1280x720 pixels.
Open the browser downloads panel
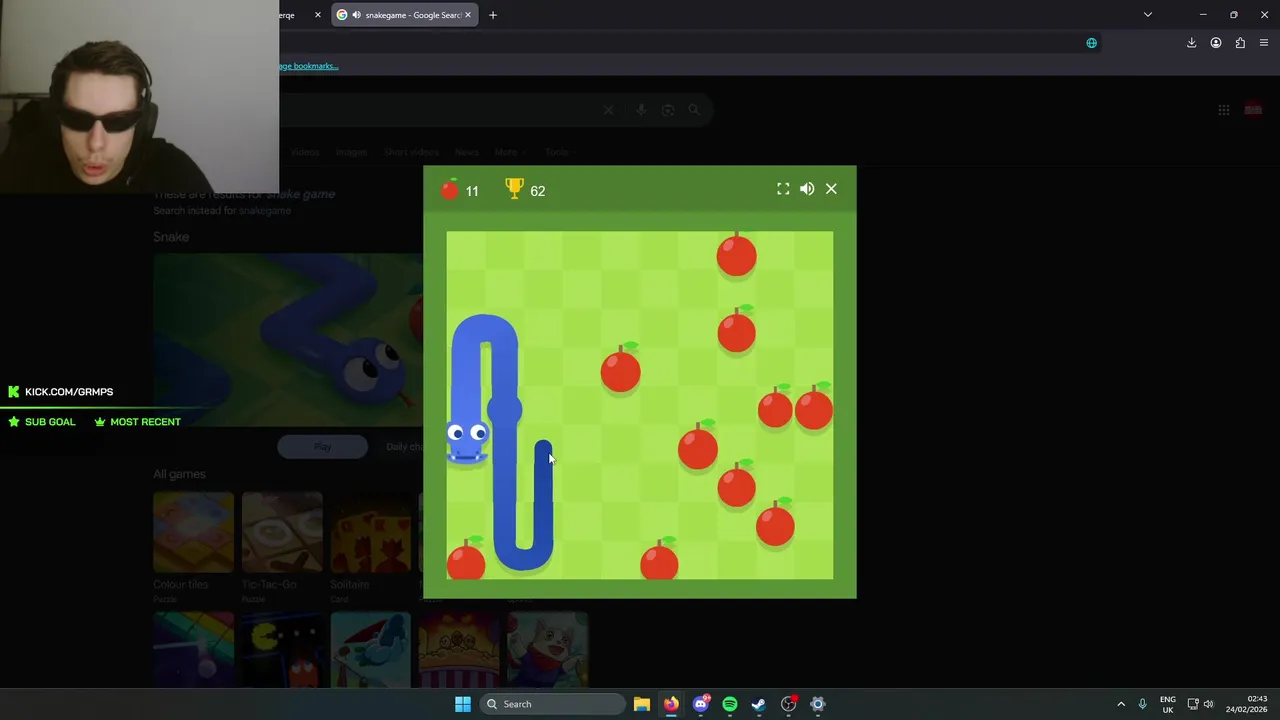click(1191, 43)
